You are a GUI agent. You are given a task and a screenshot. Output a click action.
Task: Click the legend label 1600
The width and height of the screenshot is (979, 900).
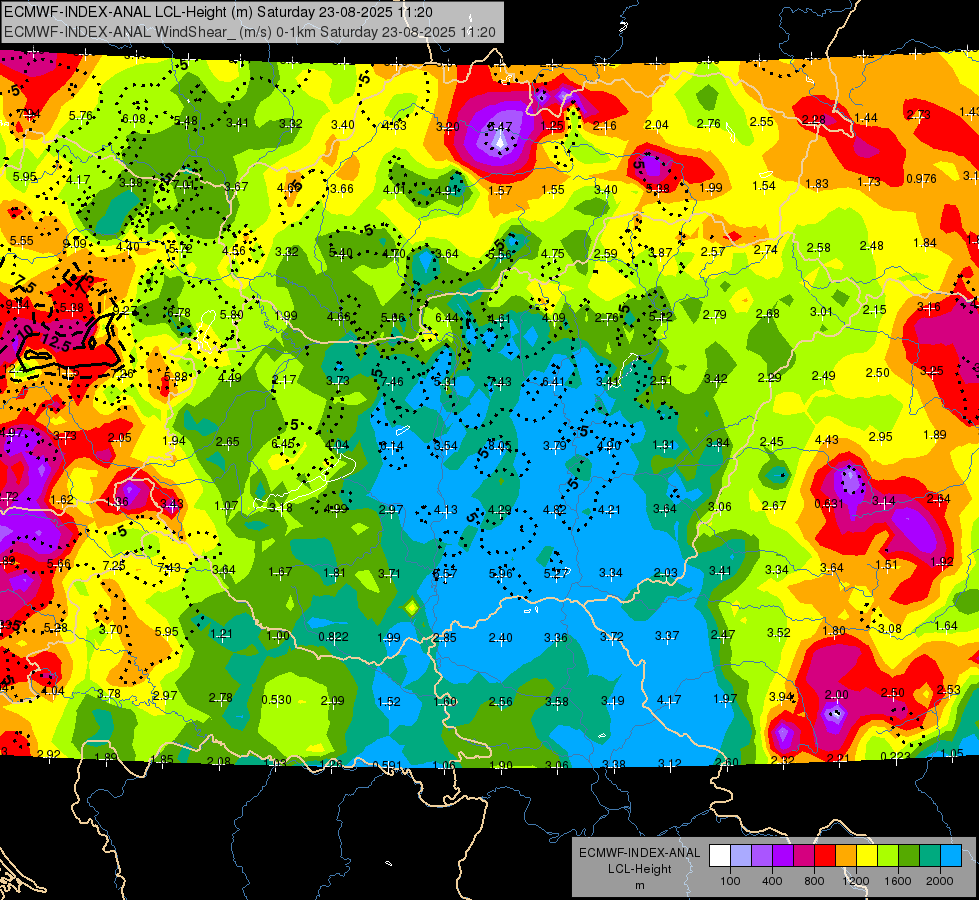click(x=898, y=881)
